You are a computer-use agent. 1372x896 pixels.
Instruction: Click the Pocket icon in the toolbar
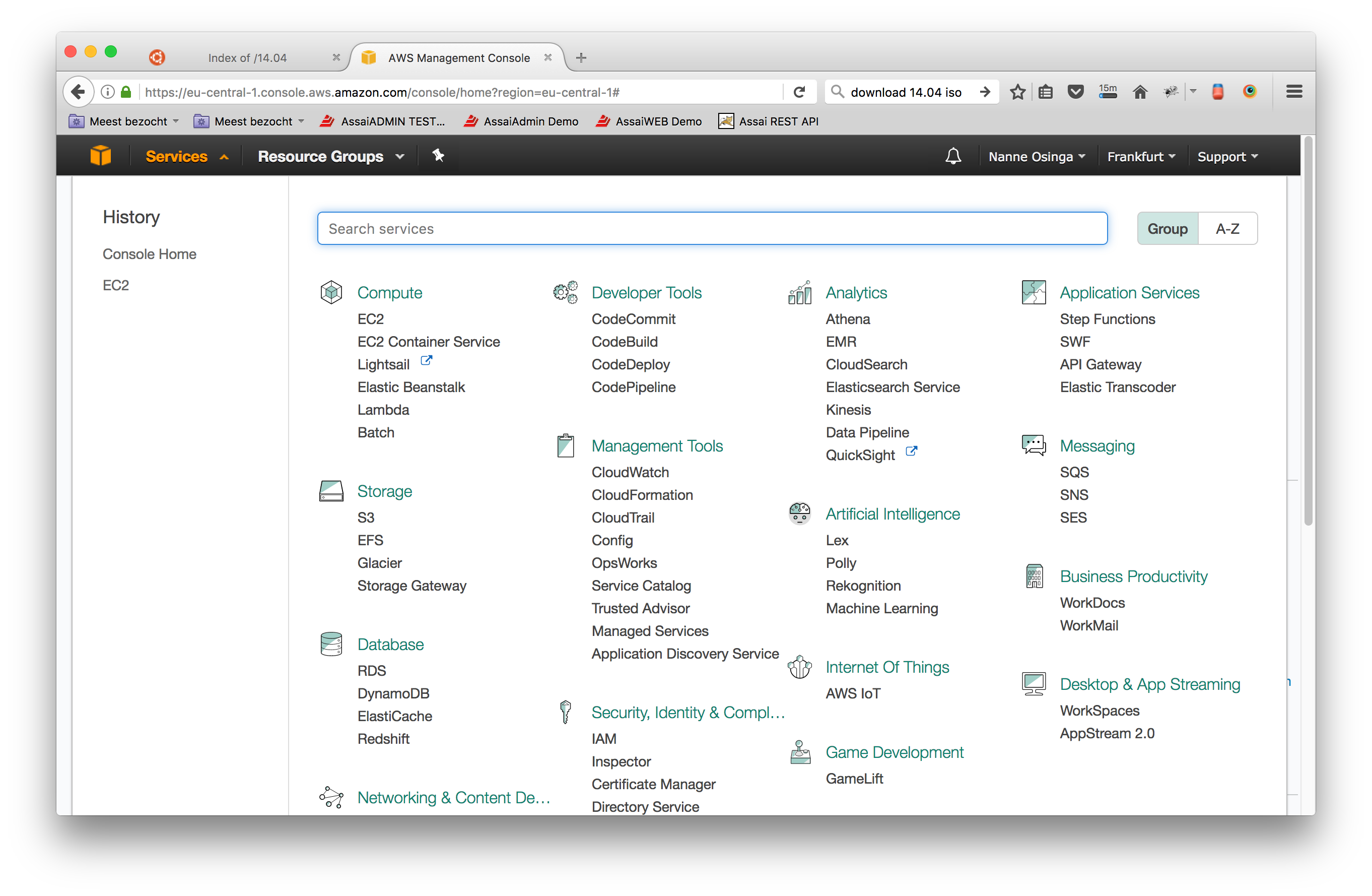coord(1075,92)
